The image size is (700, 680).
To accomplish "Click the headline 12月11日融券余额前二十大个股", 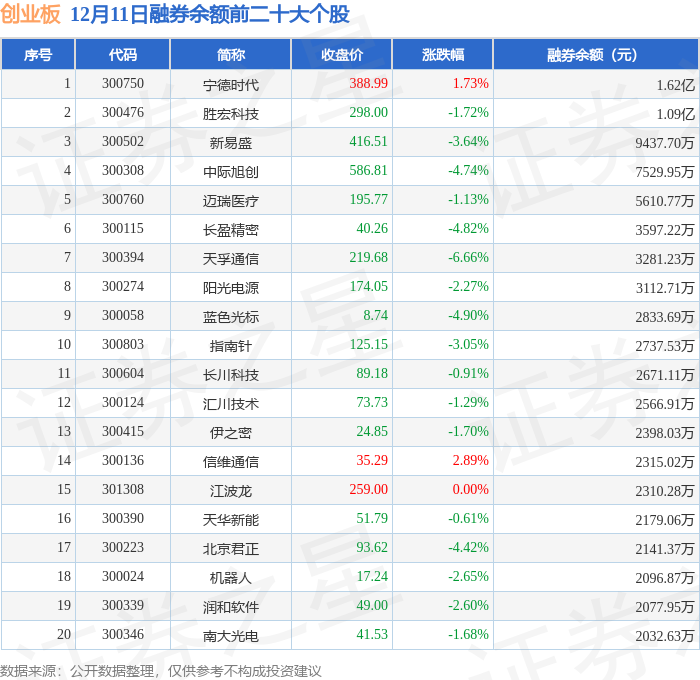I will [x=210, y=14].
